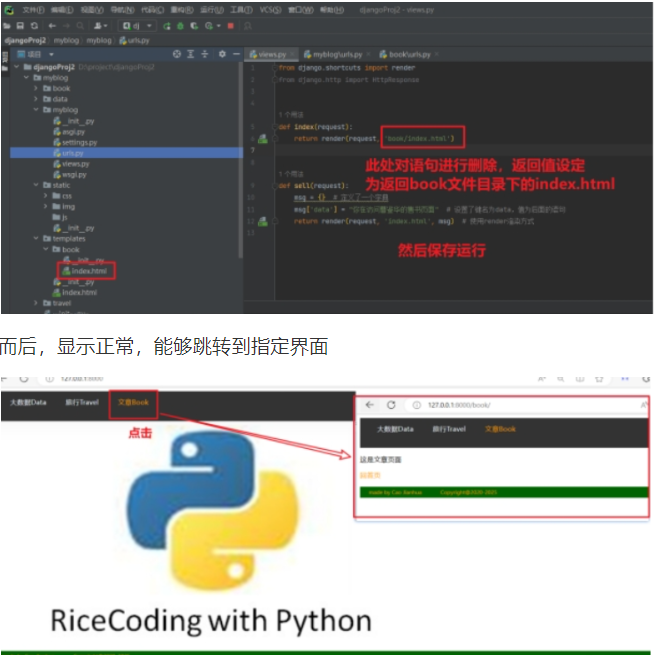The height and width of the screenshot is (662, 657).
Task: Click the Save All toolbar icon
Action: coord(20,26)
